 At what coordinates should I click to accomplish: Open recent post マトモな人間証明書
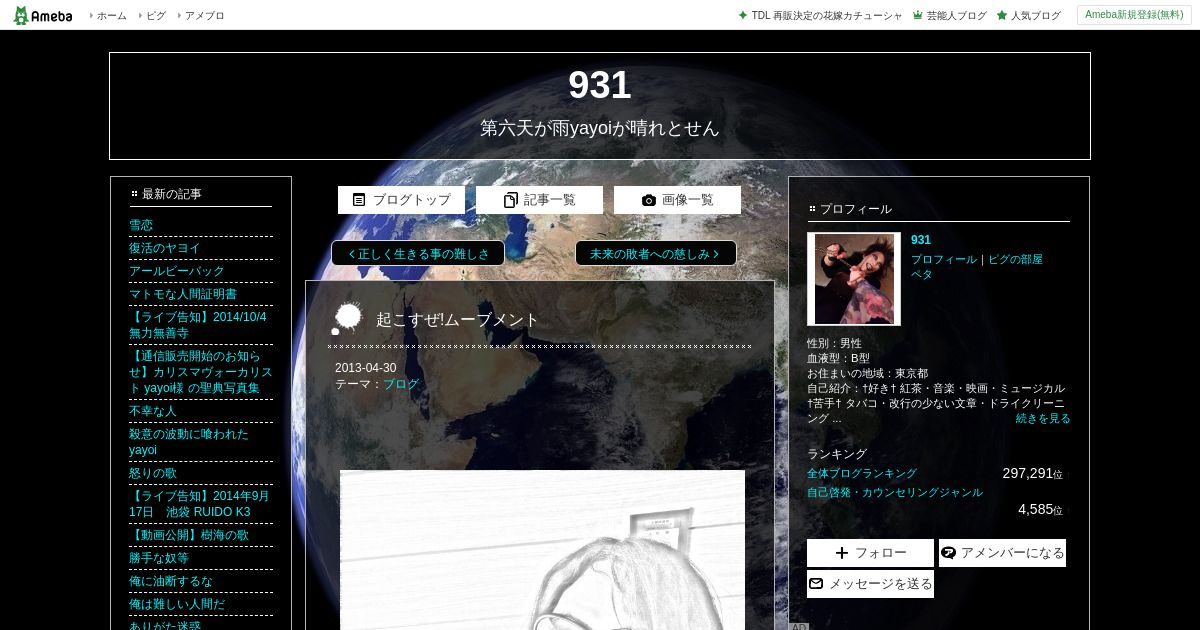coord(183,294)
